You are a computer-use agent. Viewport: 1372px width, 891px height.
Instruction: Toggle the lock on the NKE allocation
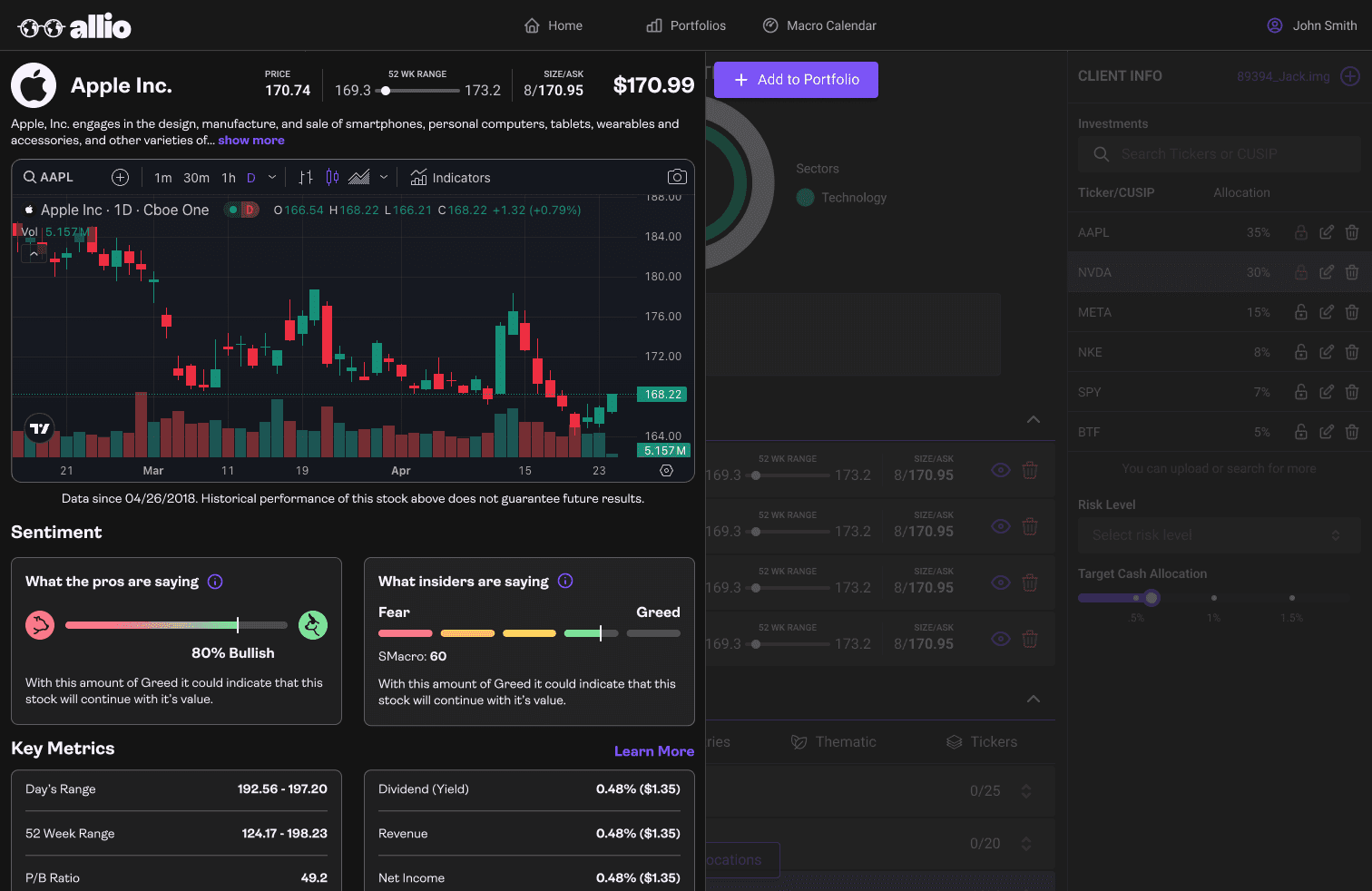1301,352
